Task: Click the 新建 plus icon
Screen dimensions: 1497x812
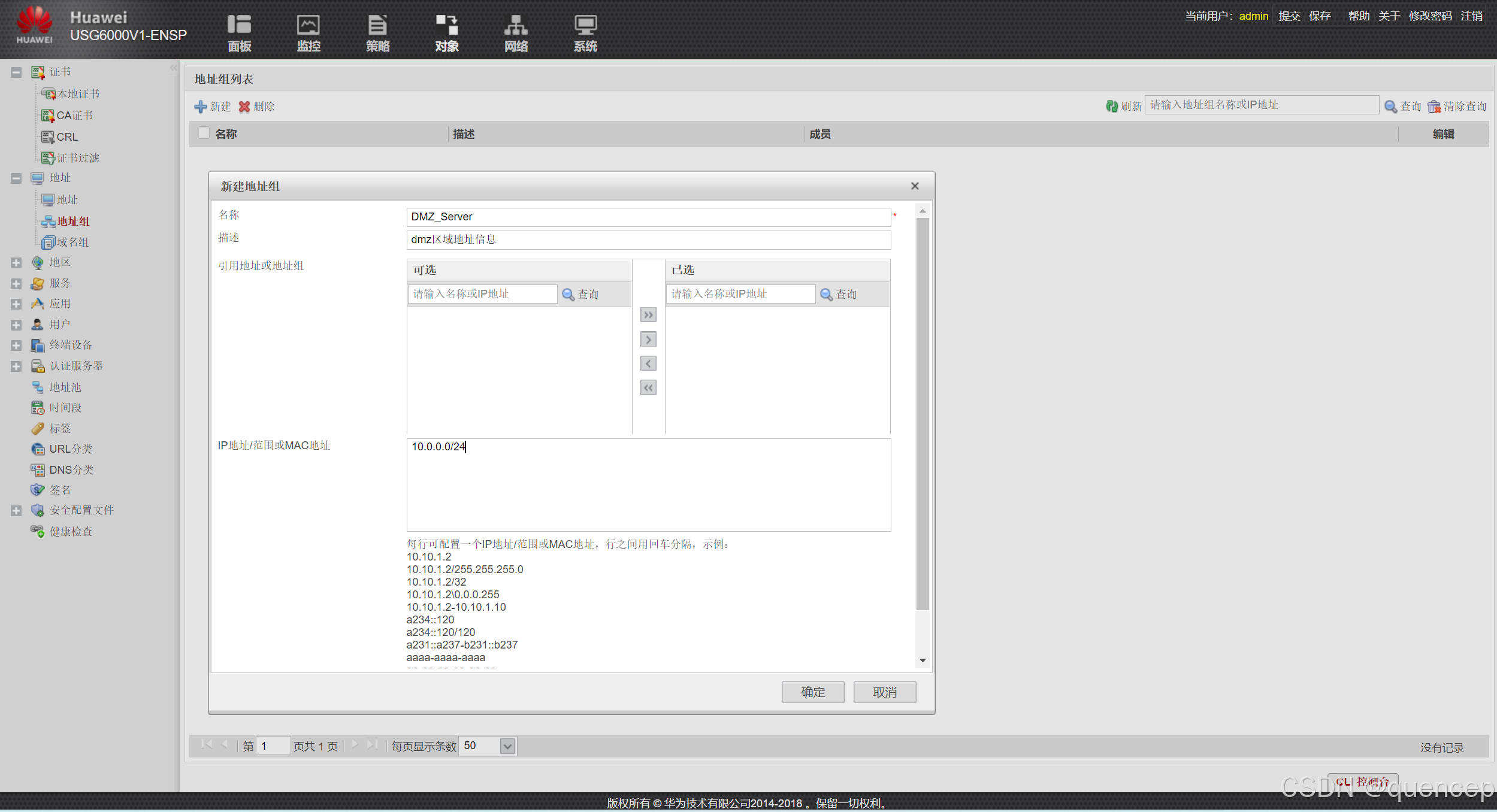Action: 201,106
